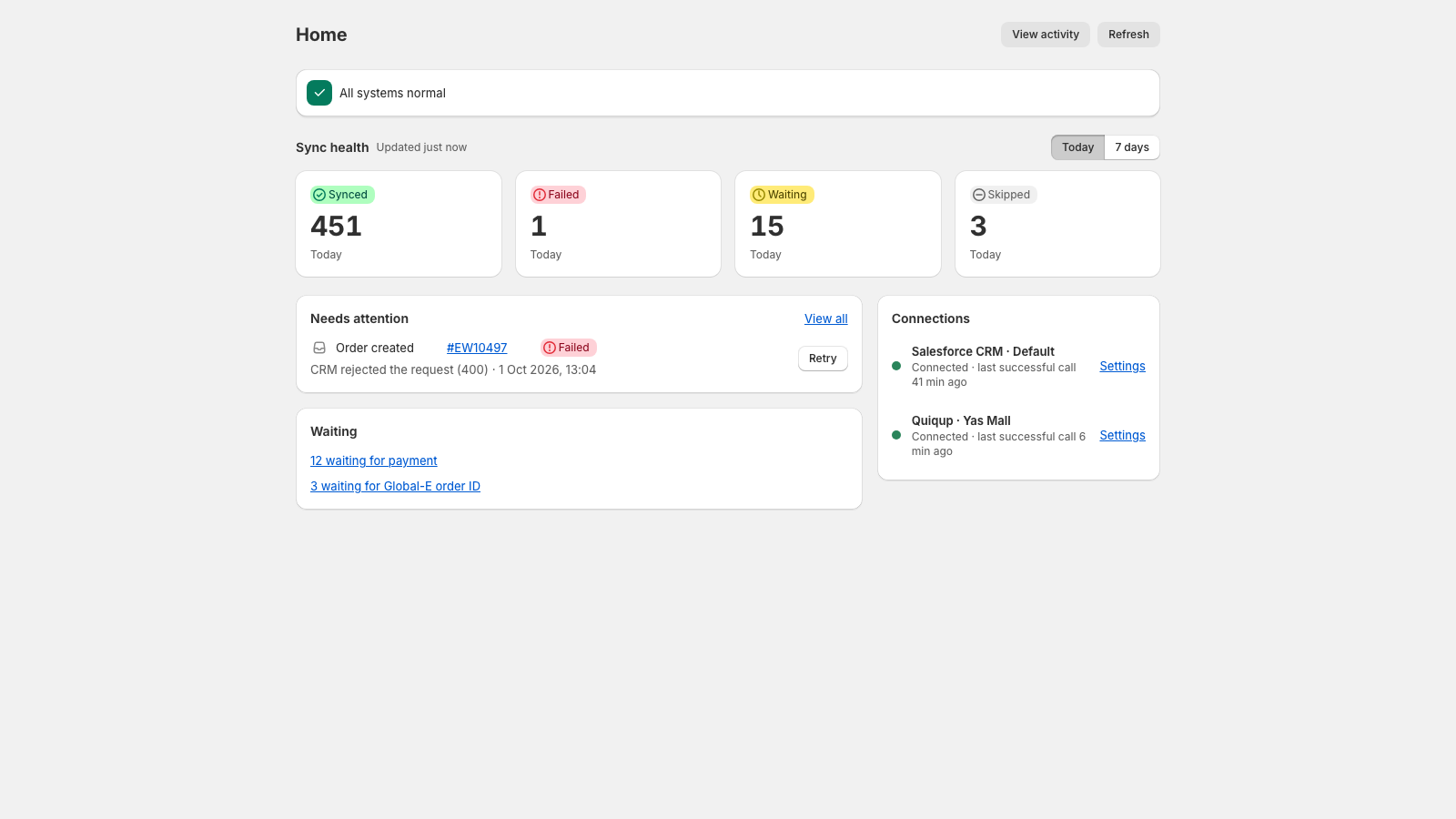The height and width of the screenshot is (819, 1456).
Task: Switch sync health range to Today
Action: pos(1077,147)
